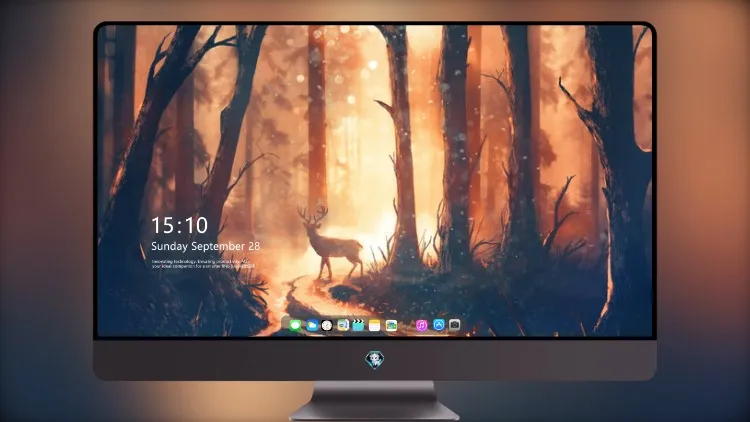Open the green Messages app in dock
Viewport: 750px width, 422px height.
(295, 325)
